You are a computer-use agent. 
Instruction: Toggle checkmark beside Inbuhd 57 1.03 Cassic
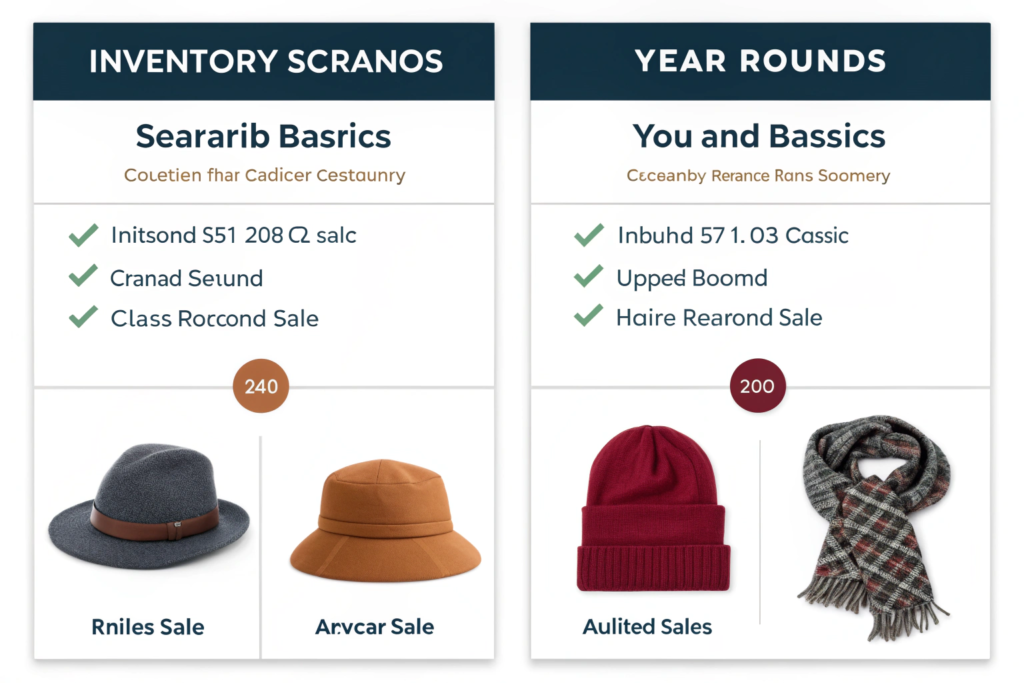click(589, 236)
